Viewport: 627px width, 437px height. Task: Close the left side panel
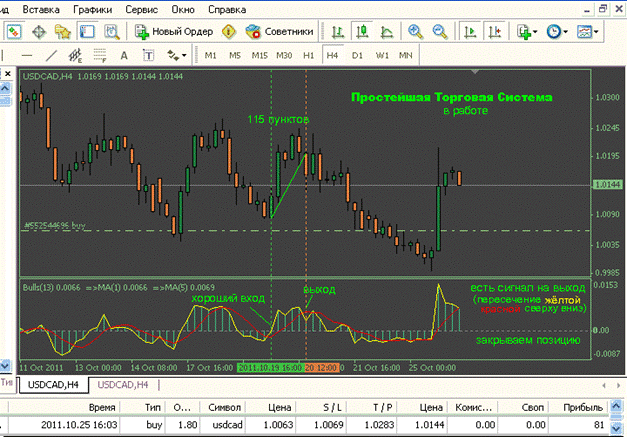coord(8,74)
